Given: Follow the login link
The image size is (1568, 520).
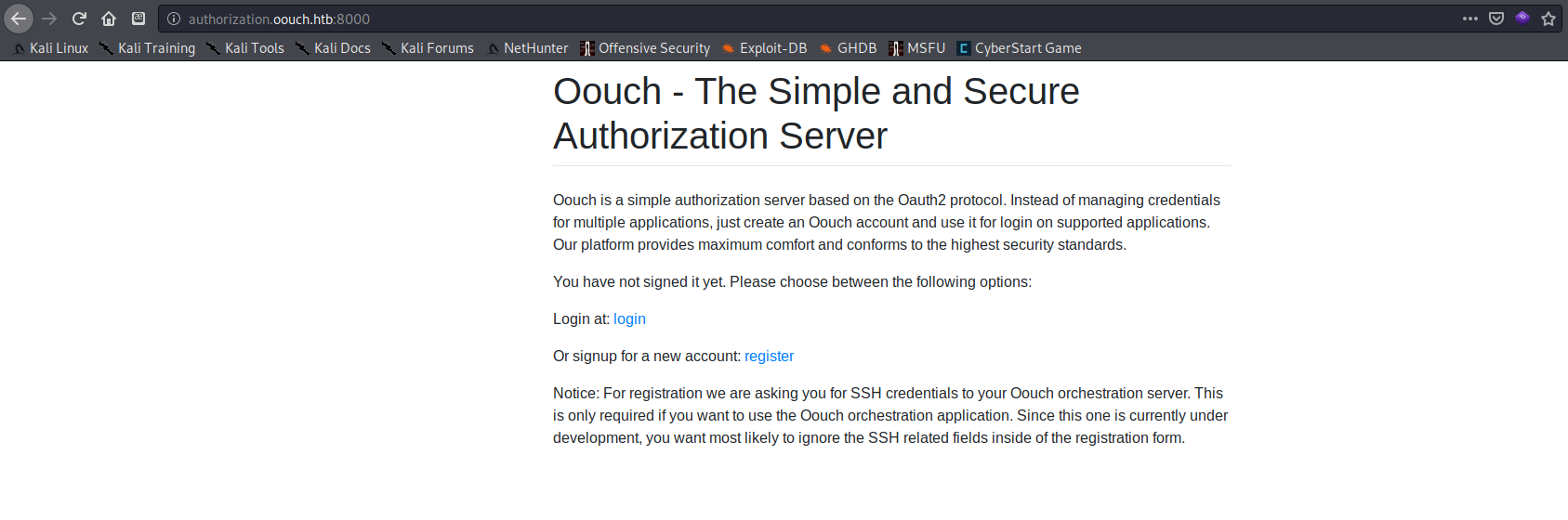Looking at the screenshot, I should click(x=629, y=318).
